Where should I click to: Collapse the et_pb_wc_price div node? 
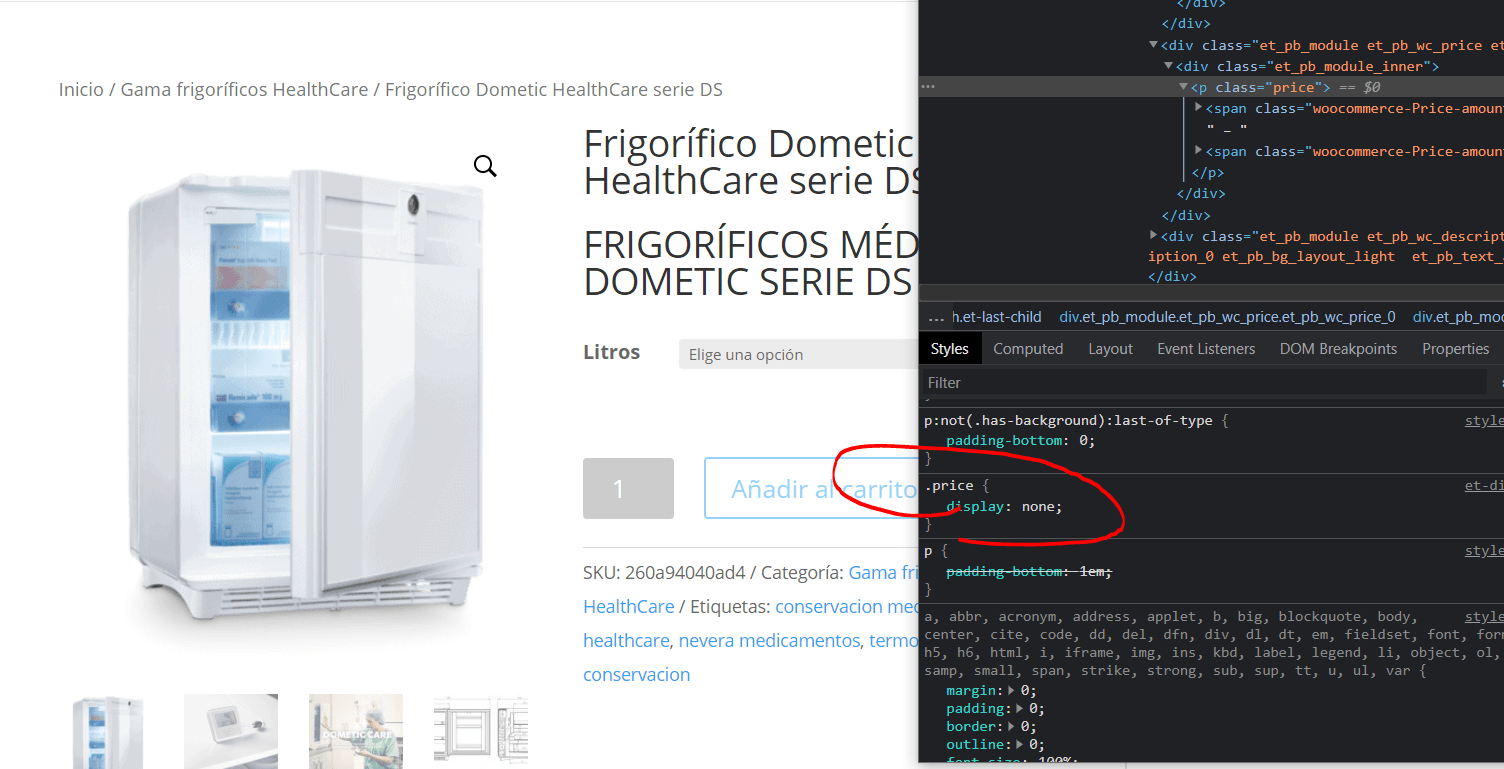click(1153, 45)
